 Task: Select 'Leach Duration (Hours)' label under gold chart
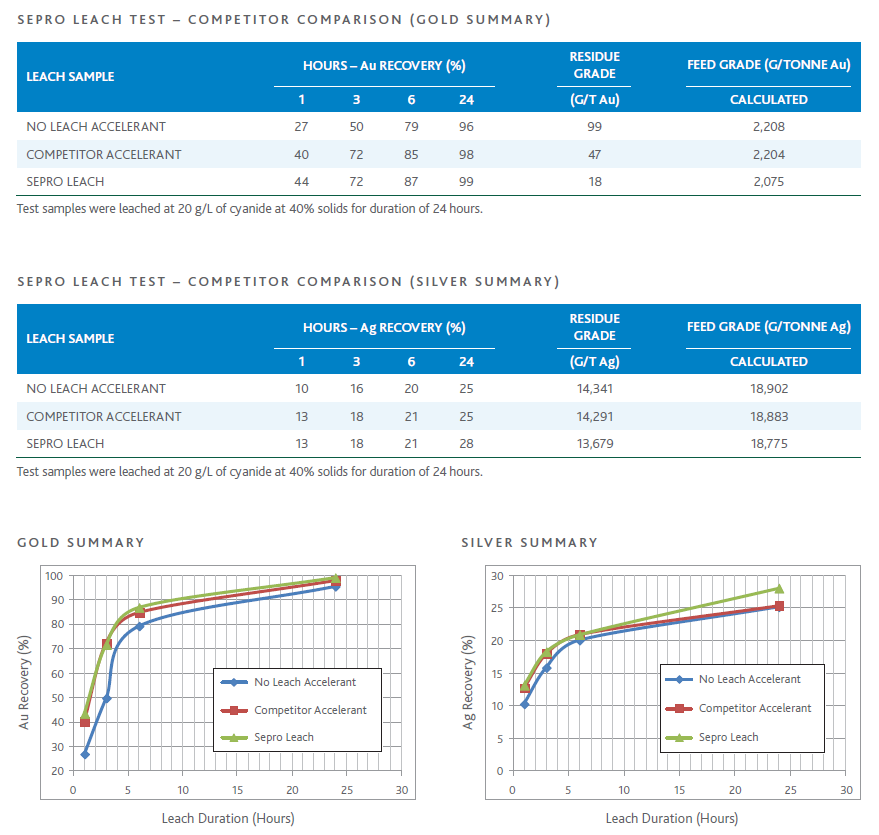[228, 819]
